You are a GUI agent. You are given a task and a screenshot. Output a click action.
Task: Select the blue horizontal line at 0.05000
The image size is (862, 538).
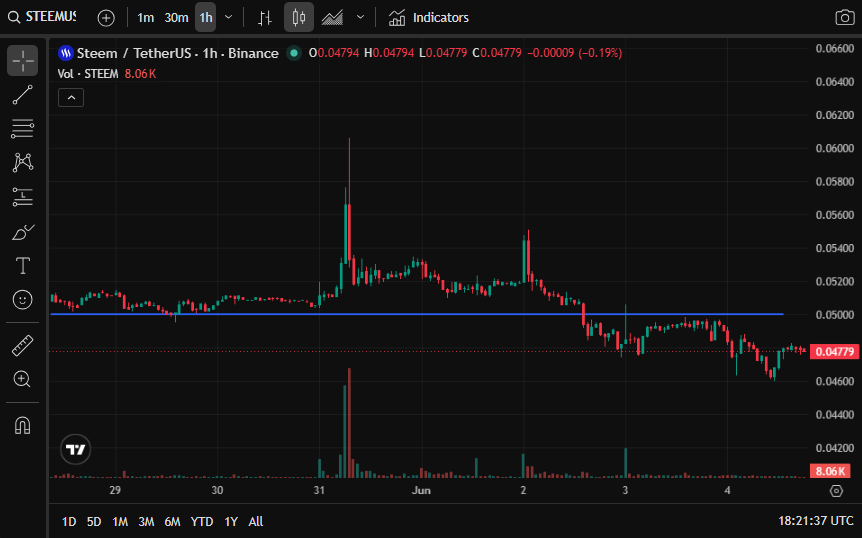point(417,314)
